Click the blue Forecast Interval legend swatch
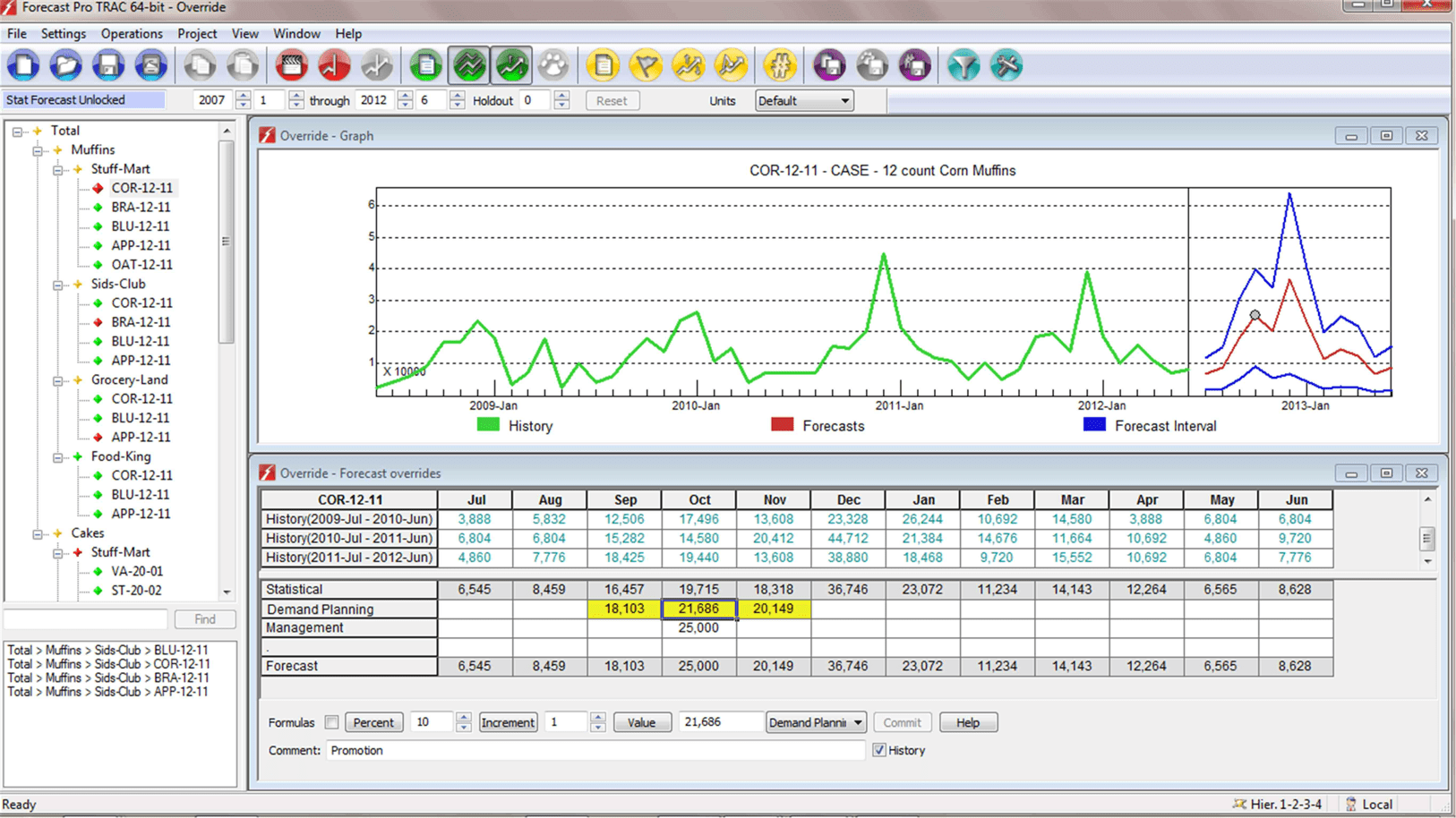1456x818 pixels. tap(1094, 425)
